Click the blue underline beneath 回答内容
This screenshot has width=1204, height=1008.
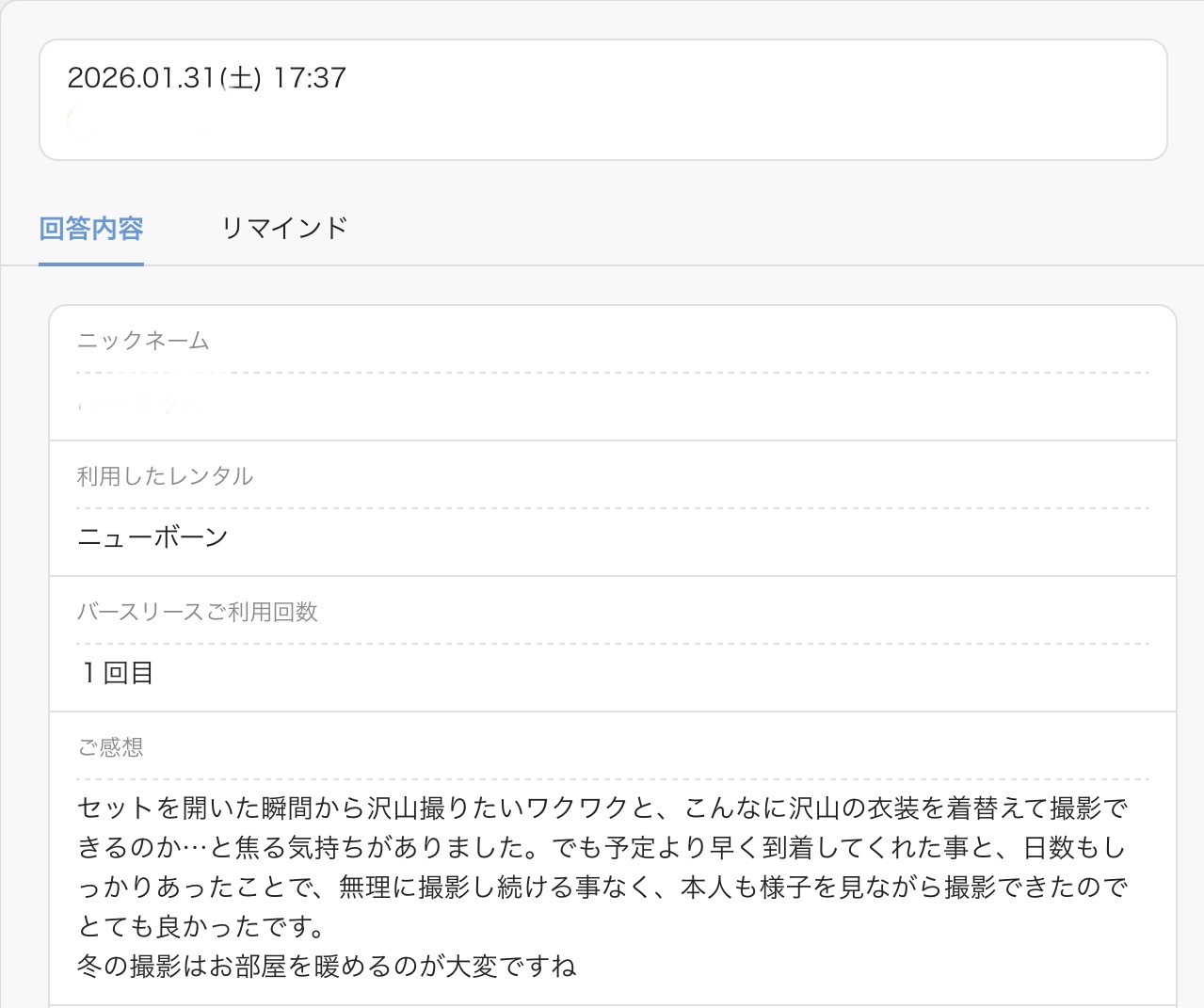pos(91,264)
